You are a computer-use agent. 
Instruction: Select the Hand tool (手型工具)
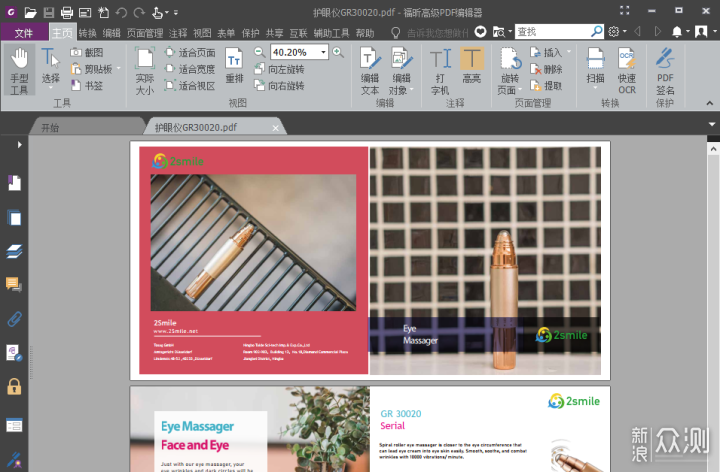coord(19,69)
